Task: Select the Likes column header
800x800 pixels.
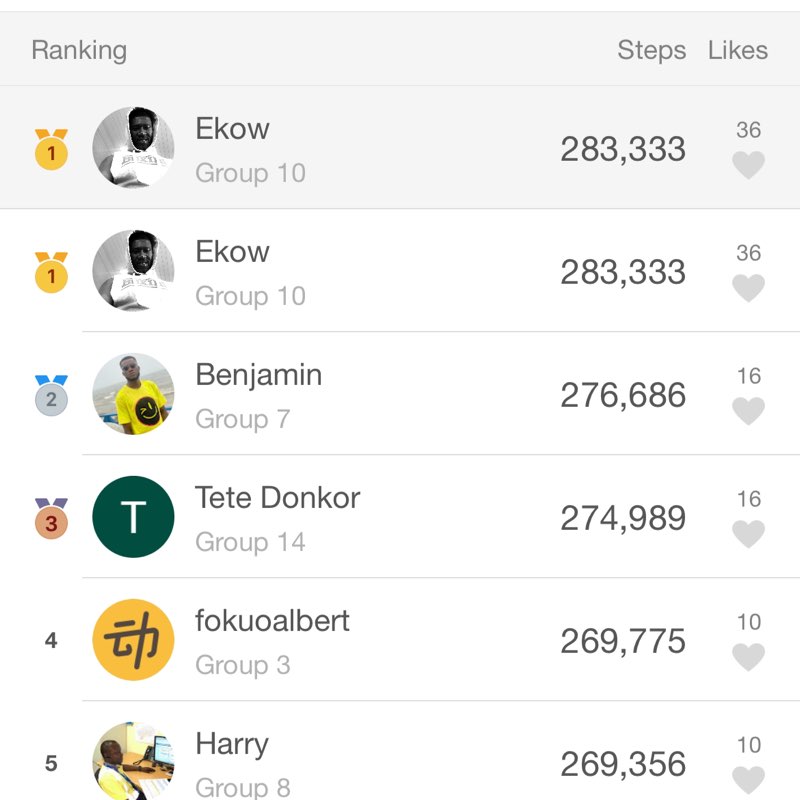Action: pos(737,50)
